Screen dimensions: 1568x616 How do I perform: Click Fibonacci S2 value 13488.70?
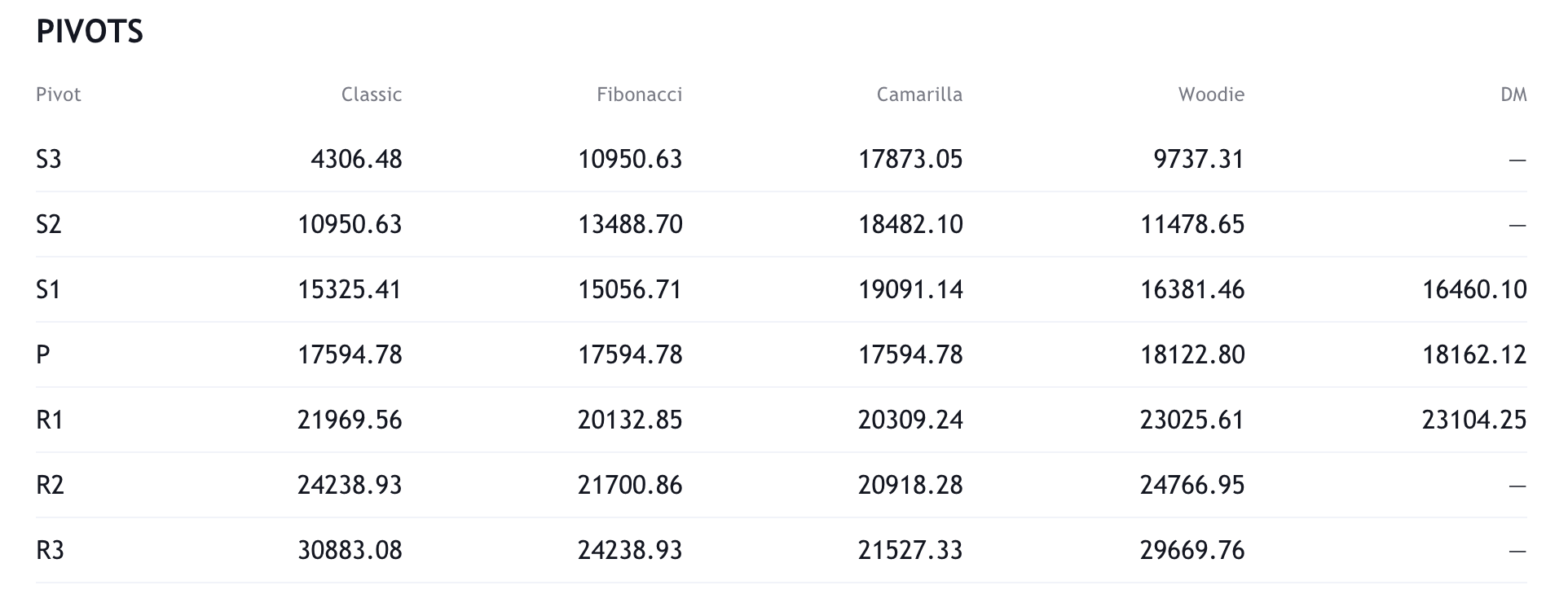630,224
